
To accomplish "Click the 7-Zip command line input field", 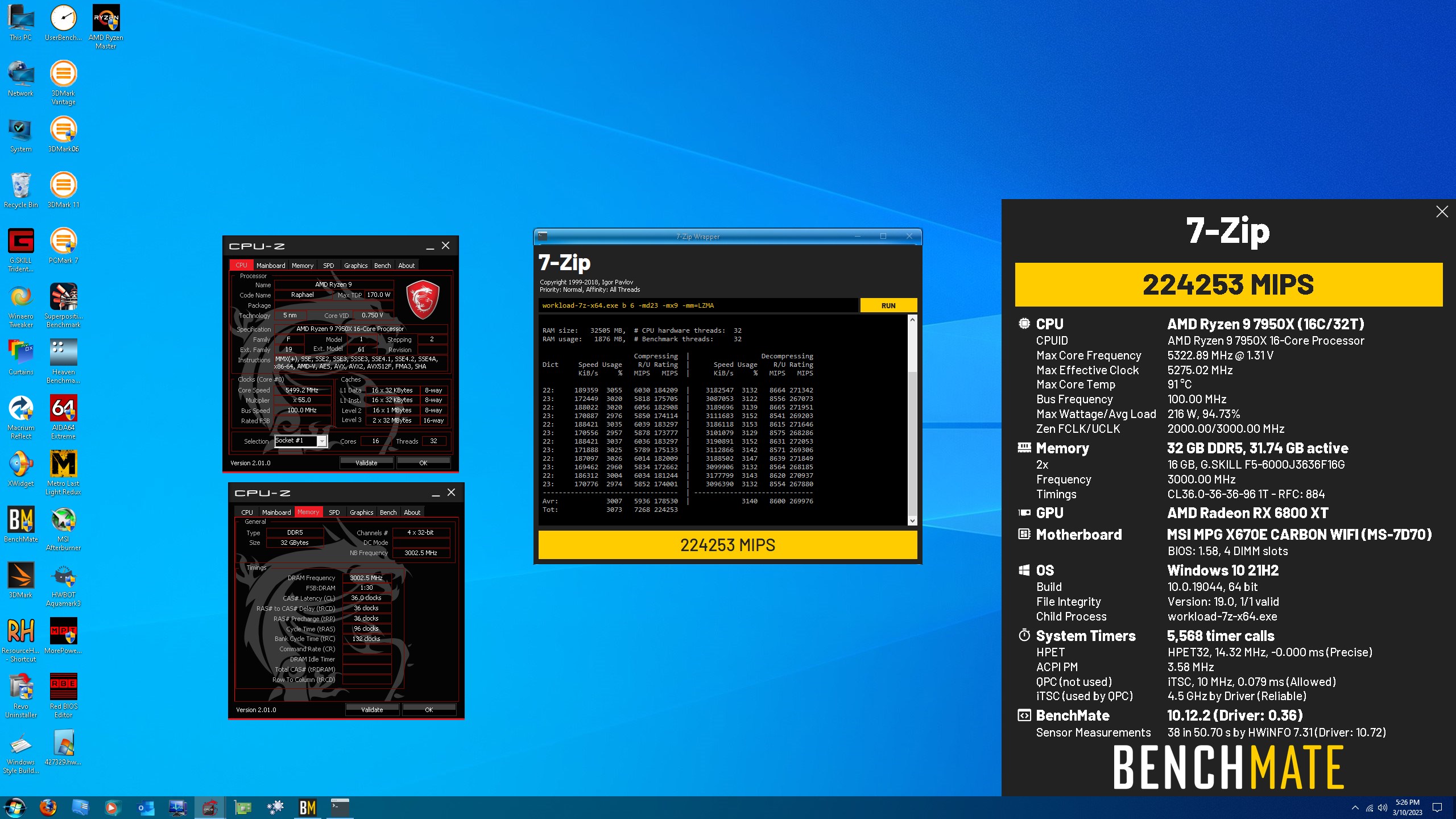I will 698,305.
